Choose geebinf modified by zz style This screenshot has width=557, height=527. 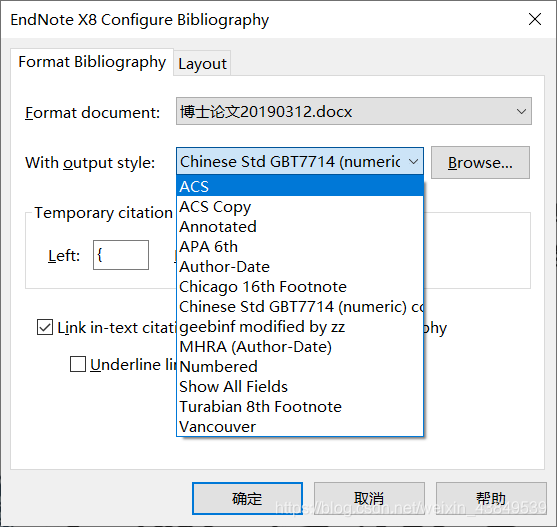point(300,326)
